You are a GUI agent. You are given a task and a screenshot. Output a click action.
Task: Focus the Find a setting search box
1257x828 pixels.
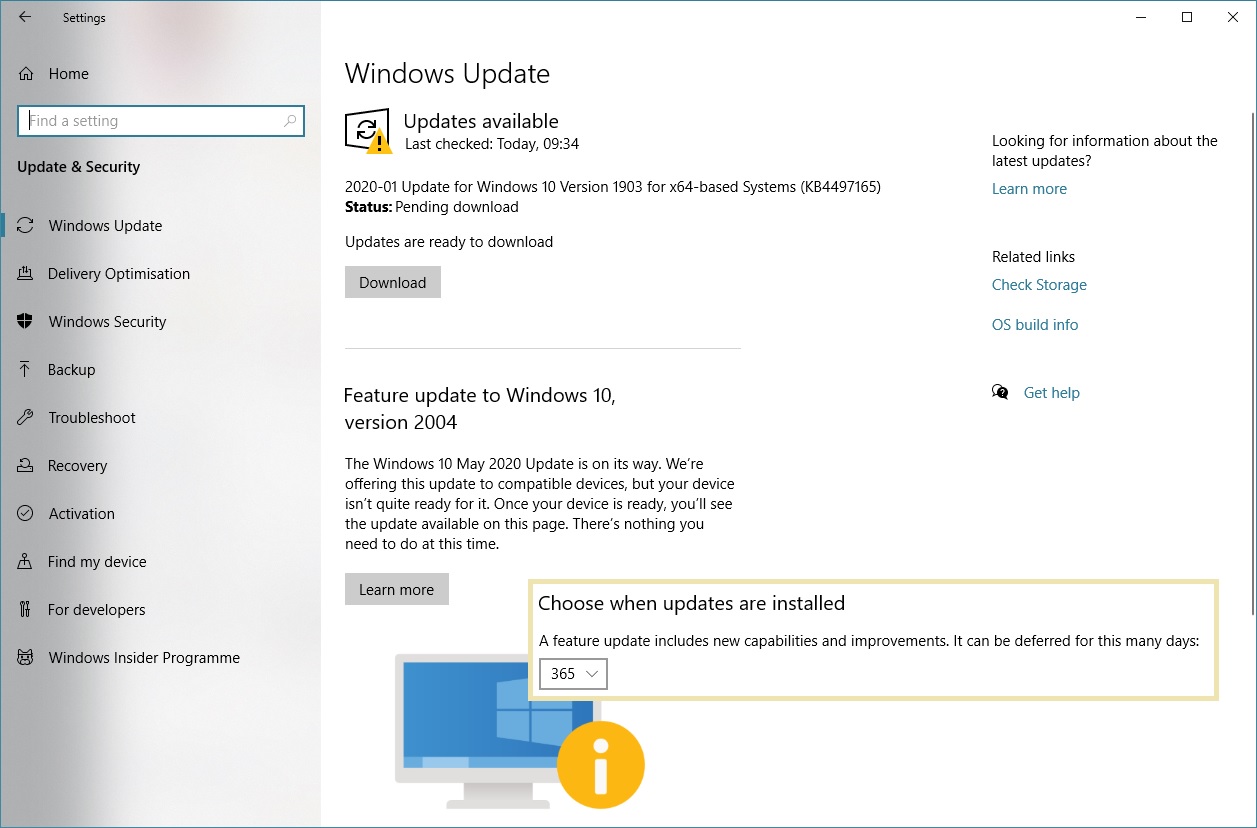(x=150, y=121)
